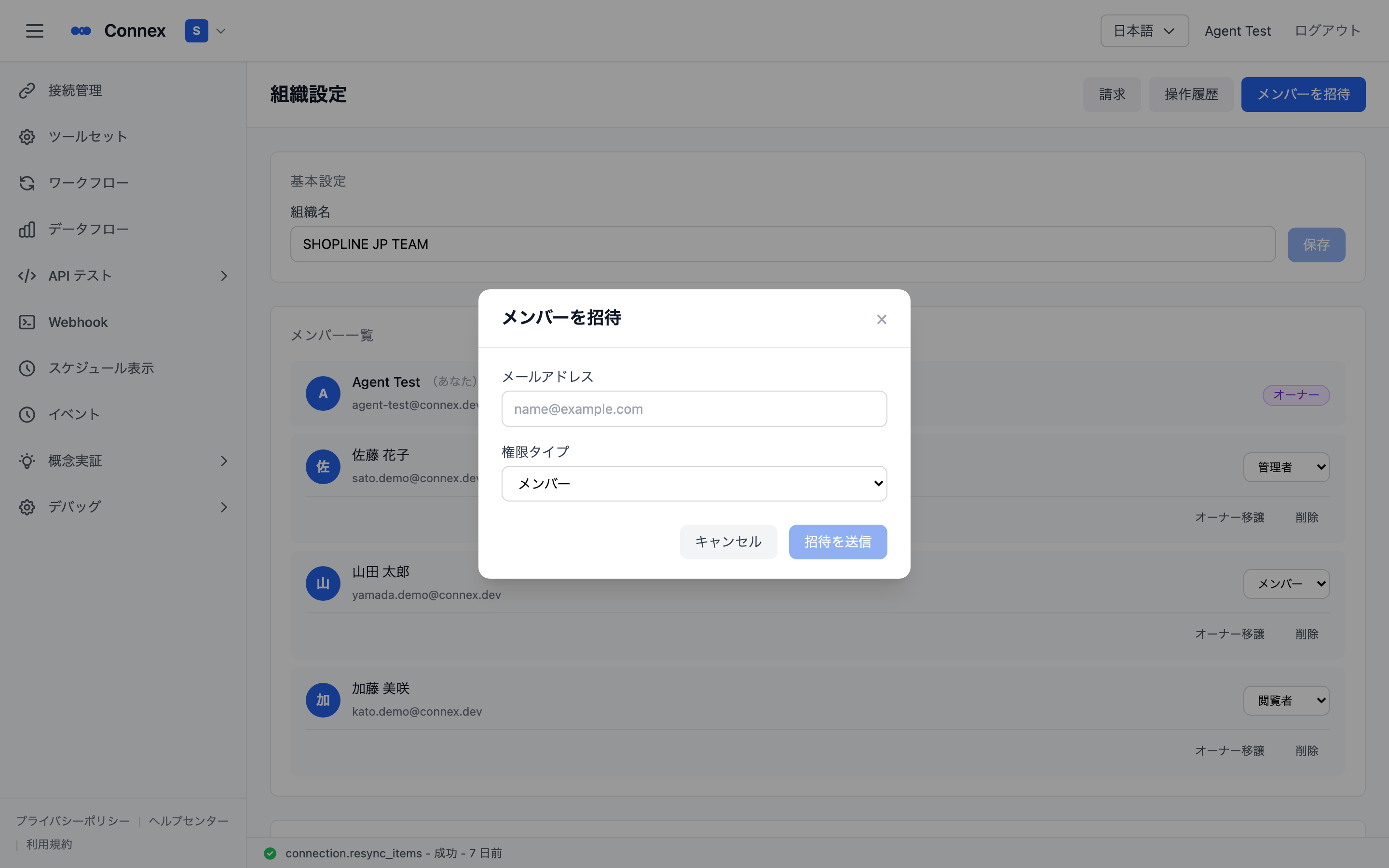Open the 日本語 language dropdown

click(1144, 31)
